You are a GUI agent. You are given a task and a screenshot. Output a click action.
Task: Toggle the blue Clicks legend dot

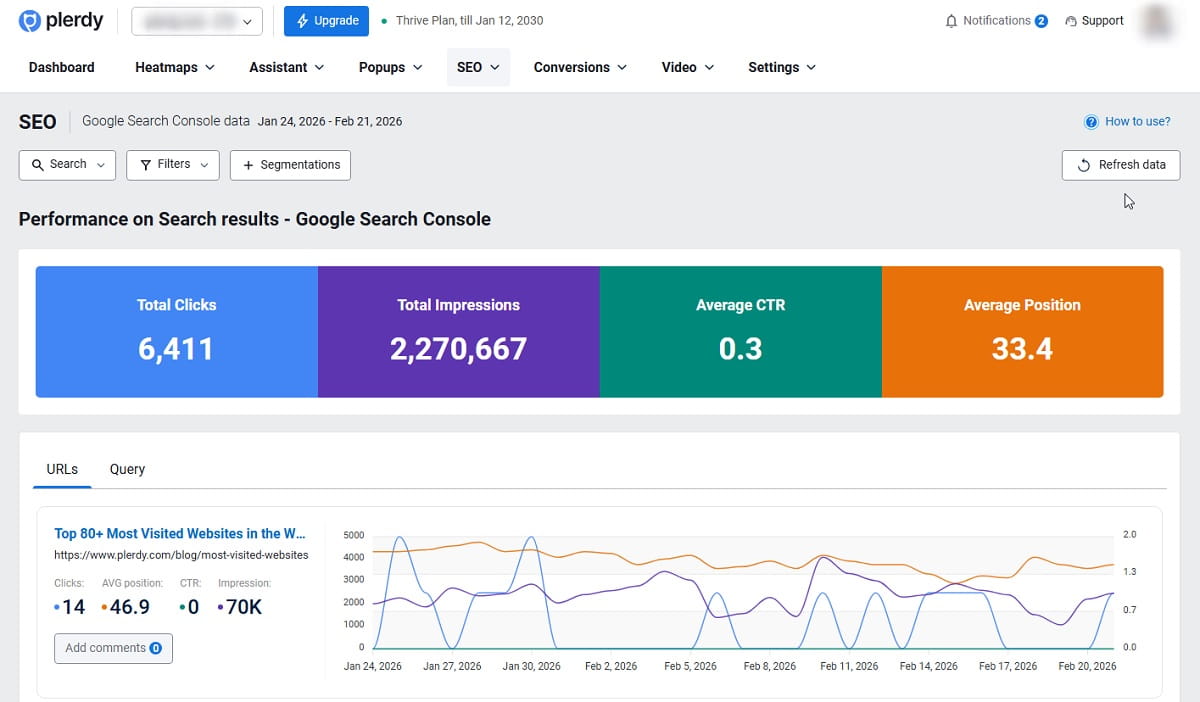[57, 607]
